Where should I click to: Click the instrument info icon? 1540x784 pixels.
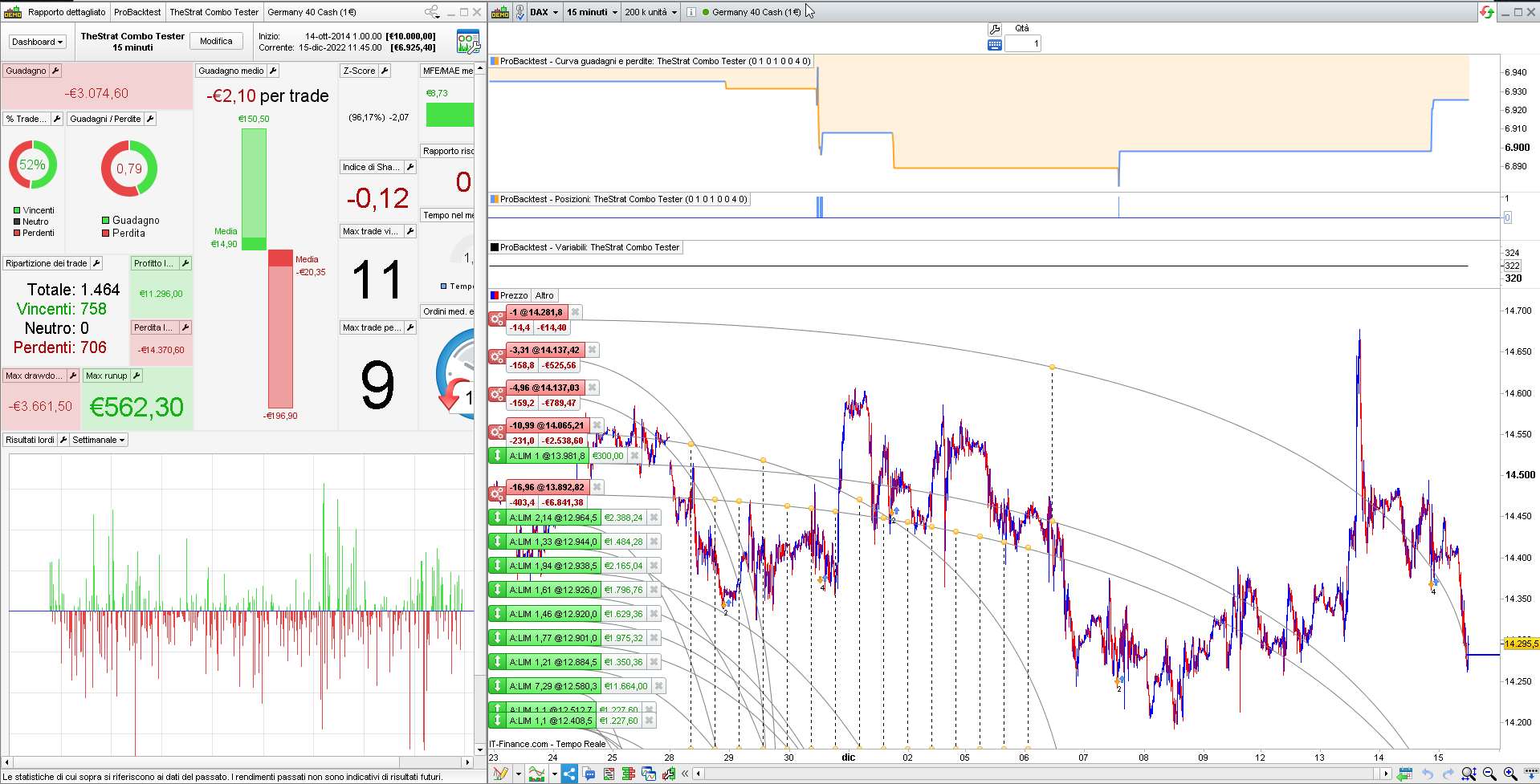pyautogui.click(x=691, y=12)
